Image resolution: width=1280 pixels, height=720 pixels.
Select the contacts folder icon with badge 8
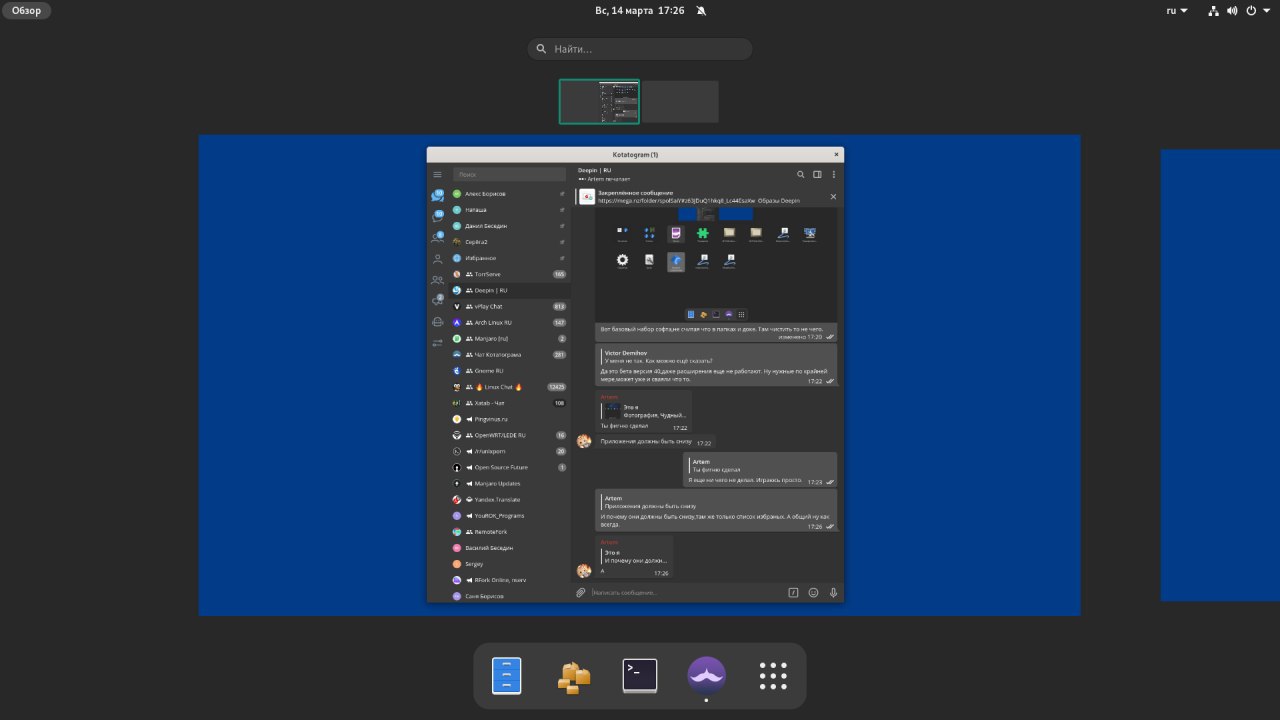(438, 237)
